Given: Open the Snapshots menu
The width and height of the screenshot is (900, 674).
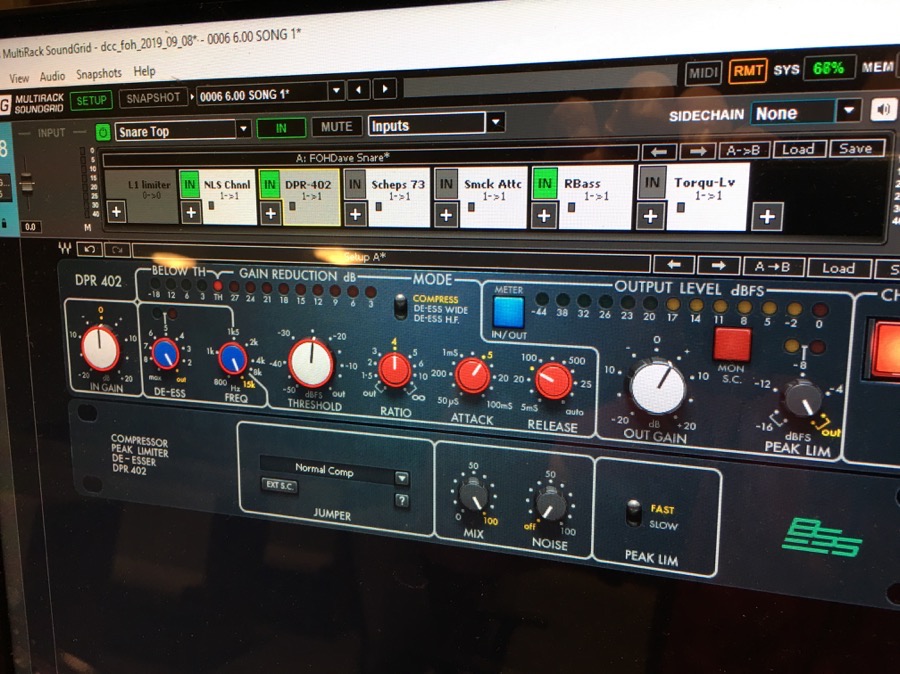Looking at the screenshot, I should point(99,73).
